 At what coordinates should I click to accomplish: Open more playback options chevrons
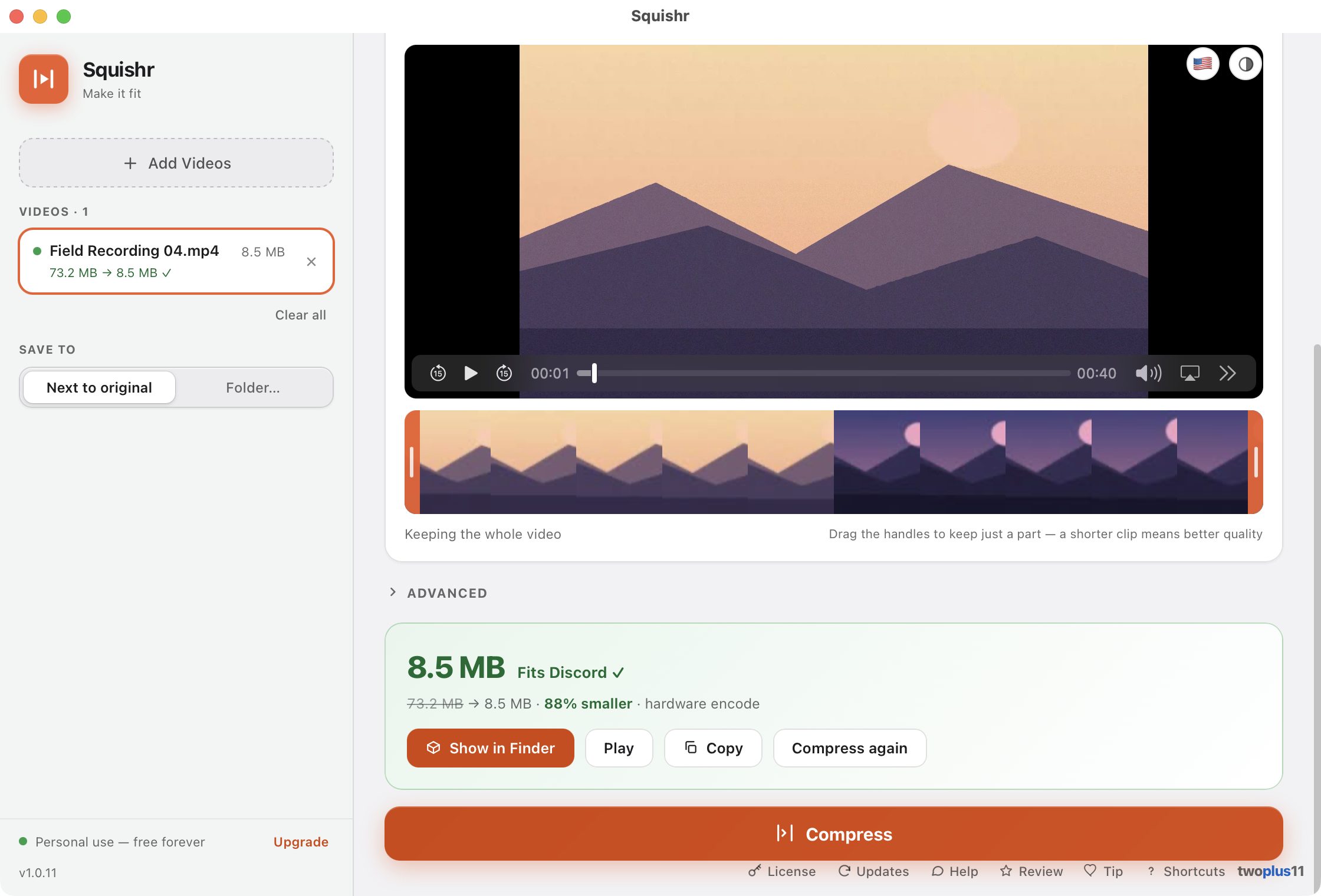coord(1227,373)
